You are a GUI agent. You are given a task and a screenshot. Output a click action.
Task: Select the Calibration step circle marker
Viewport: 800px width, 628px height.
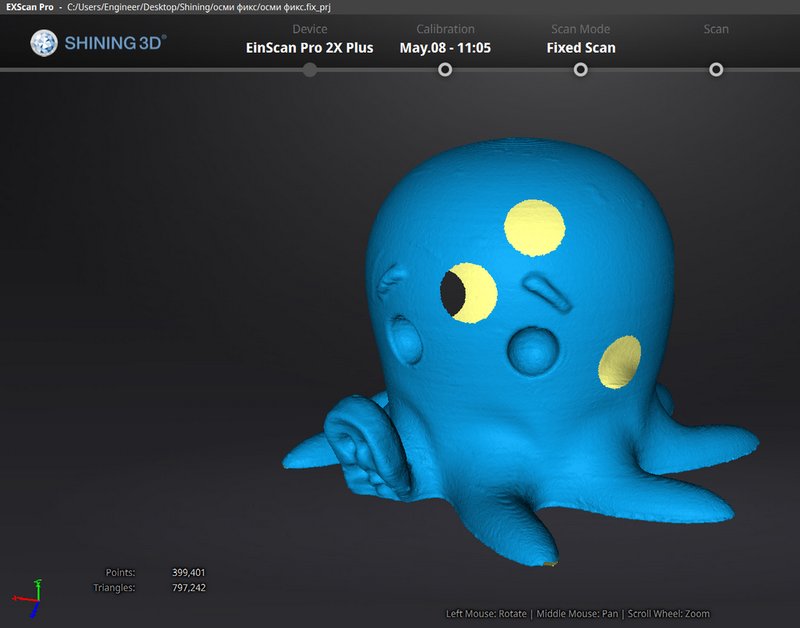pyautogui.click(x=445, y=69)
